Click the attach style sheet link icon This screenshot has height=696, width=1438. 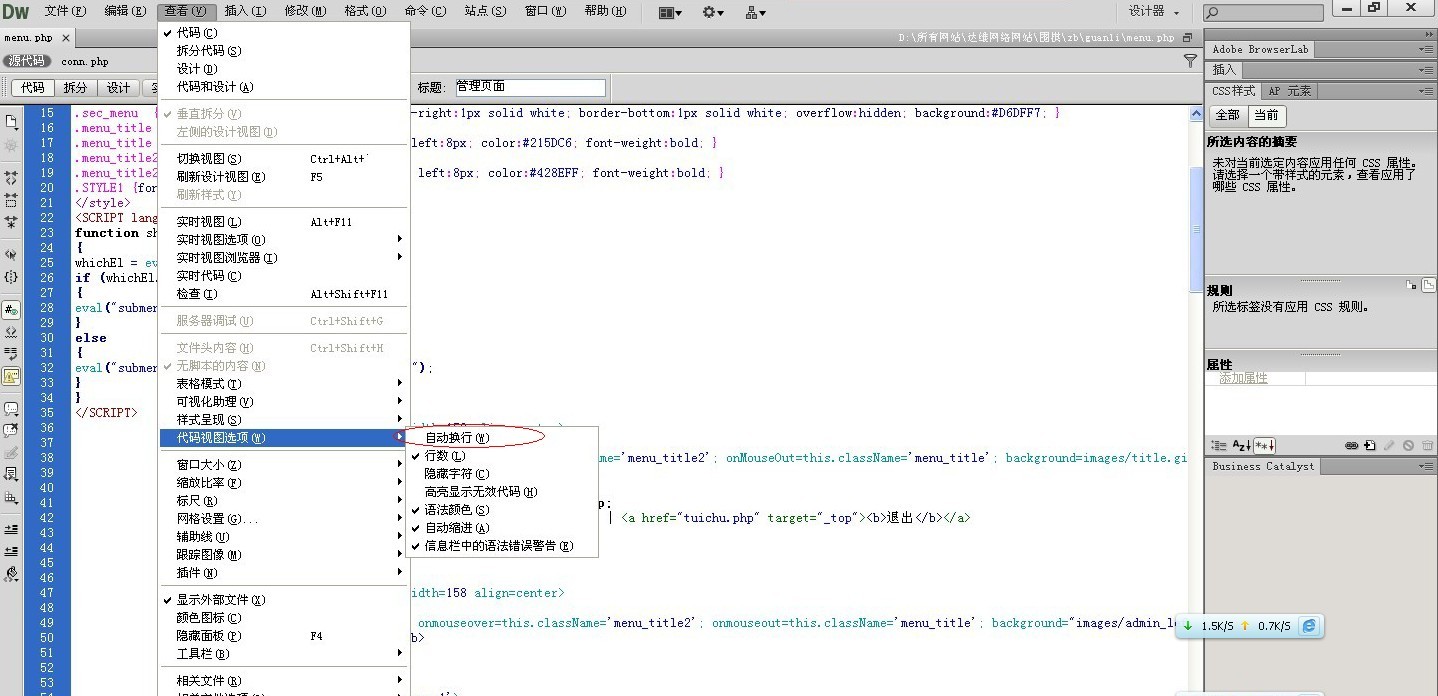pyautogui.click(x=1351, y=445)
